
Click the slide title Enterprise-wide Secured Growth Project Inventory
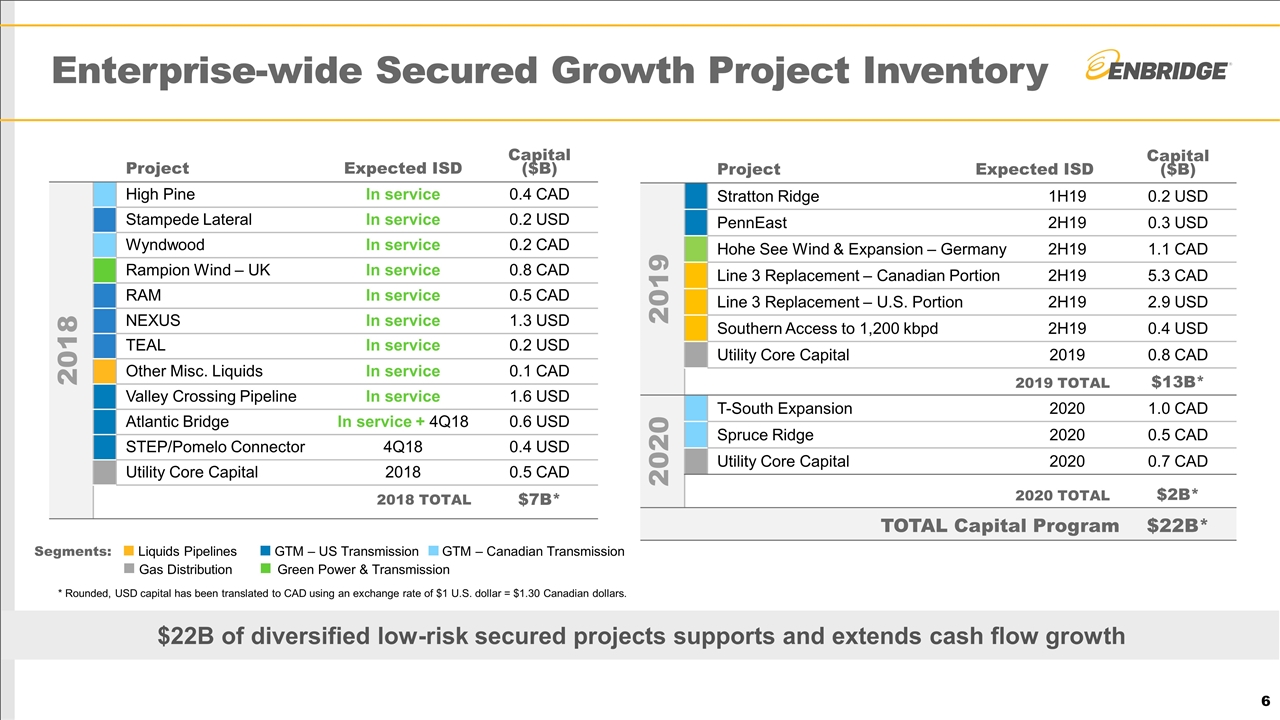point(549,71)
